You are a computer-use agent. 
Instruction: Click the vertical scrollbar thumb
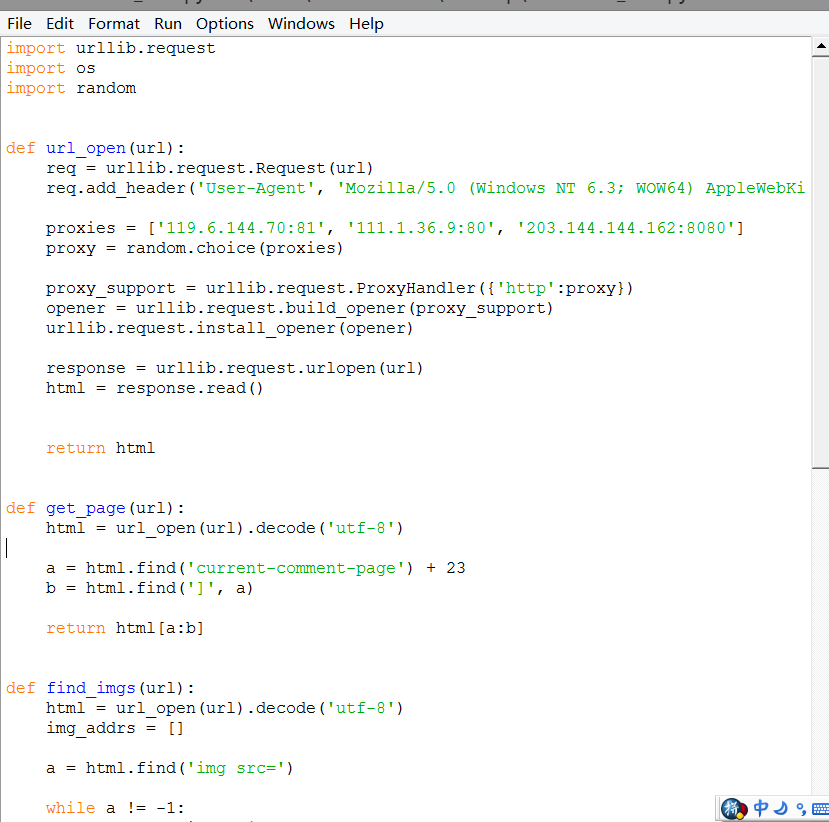(819, 260)
